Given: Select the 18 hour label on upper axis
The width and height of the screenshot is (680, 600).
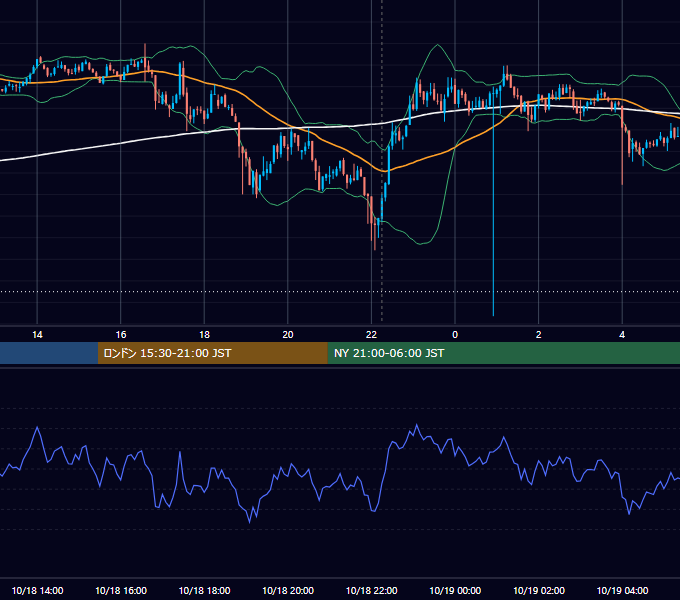Looking at the screenshot, I should [204, 335].
